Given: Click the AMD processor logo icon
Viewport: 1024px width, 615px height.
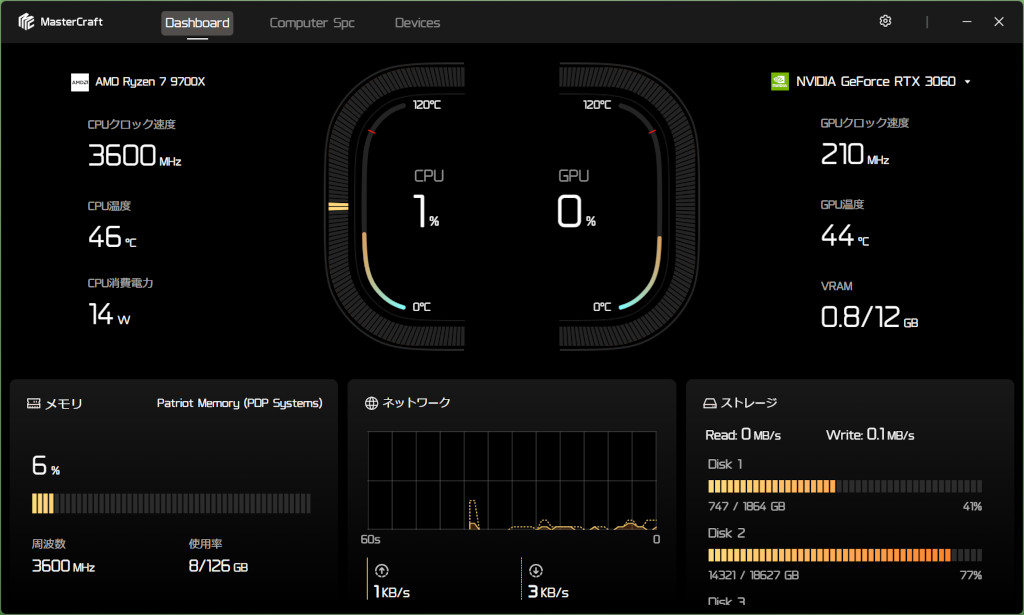Looking at the screenshot, I should pyautogui.click(x=80, y=82).
